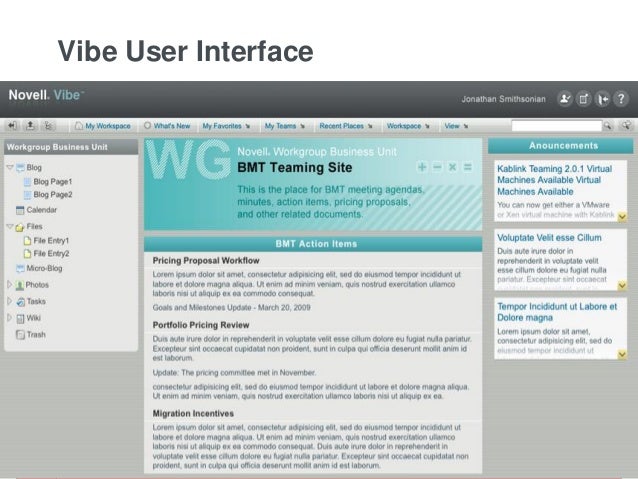Click the Tasks icon in sidebar
638x479 pixels.
tap(20, 302)
